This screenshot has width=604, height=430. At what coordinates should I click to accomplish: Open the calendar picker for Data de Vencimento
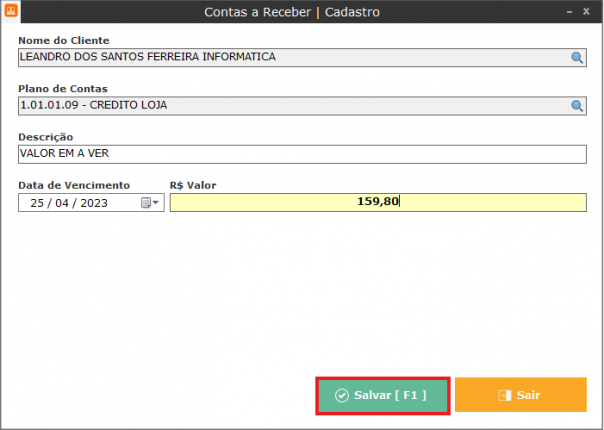[150, 202]
